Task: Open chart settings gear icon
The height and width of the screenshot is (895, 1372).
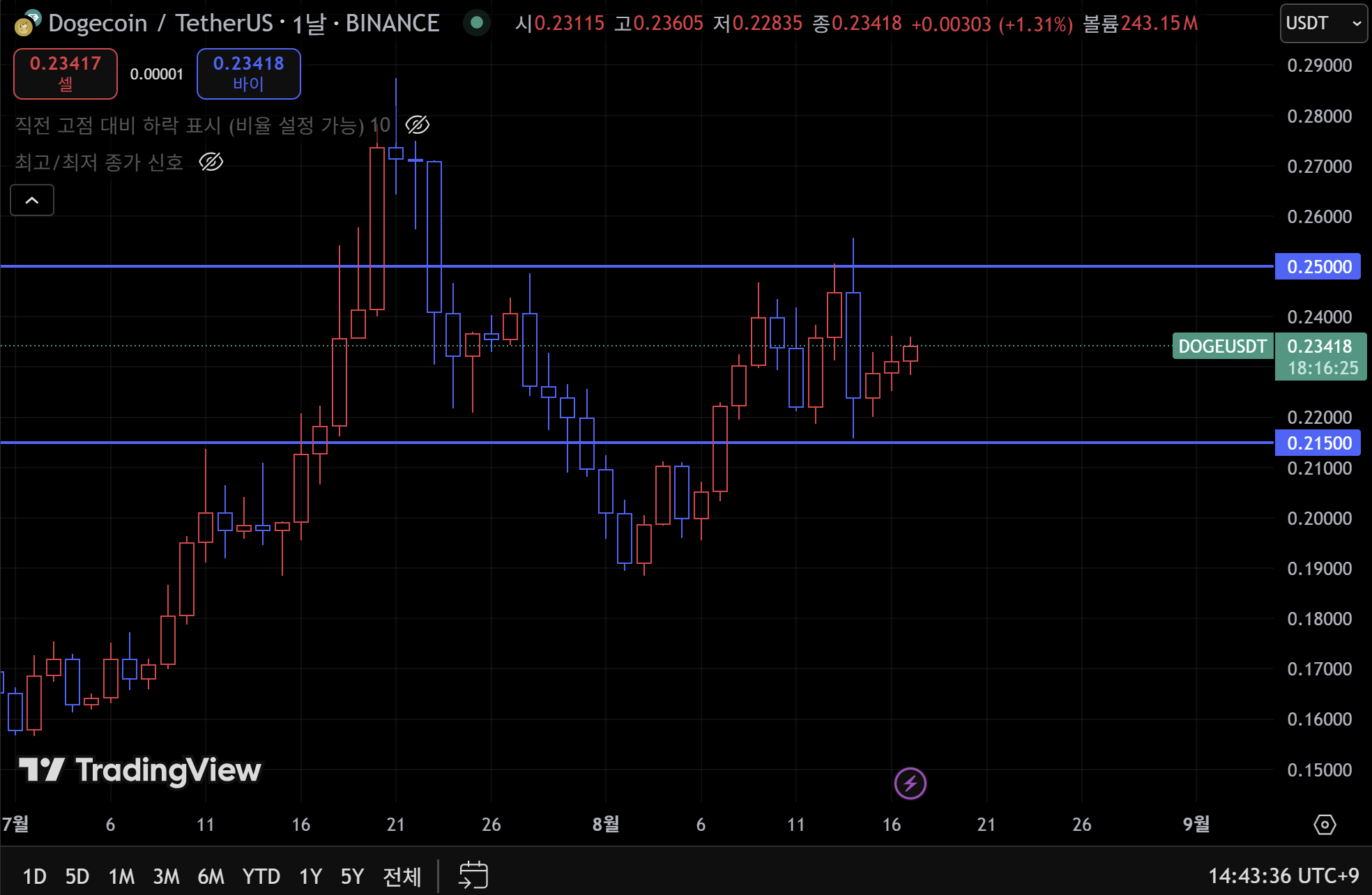Action: coord(1324,825)
